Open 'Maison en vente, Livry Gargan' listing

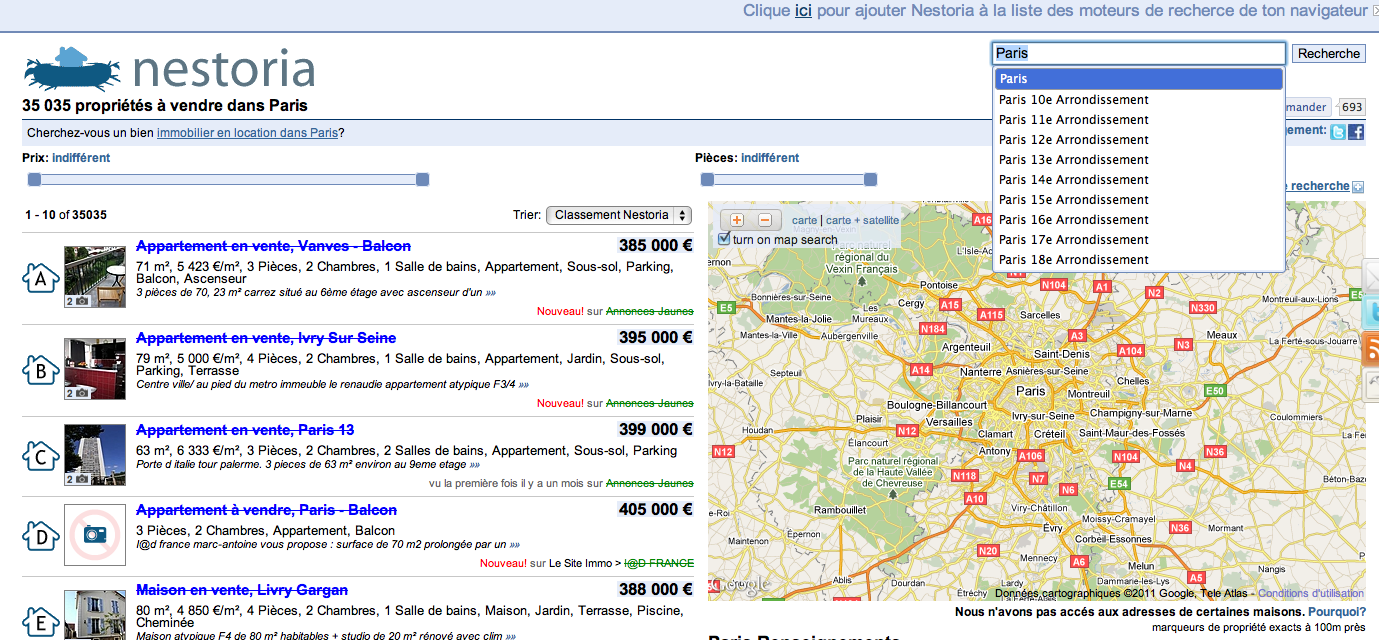(x=242, y=590)
